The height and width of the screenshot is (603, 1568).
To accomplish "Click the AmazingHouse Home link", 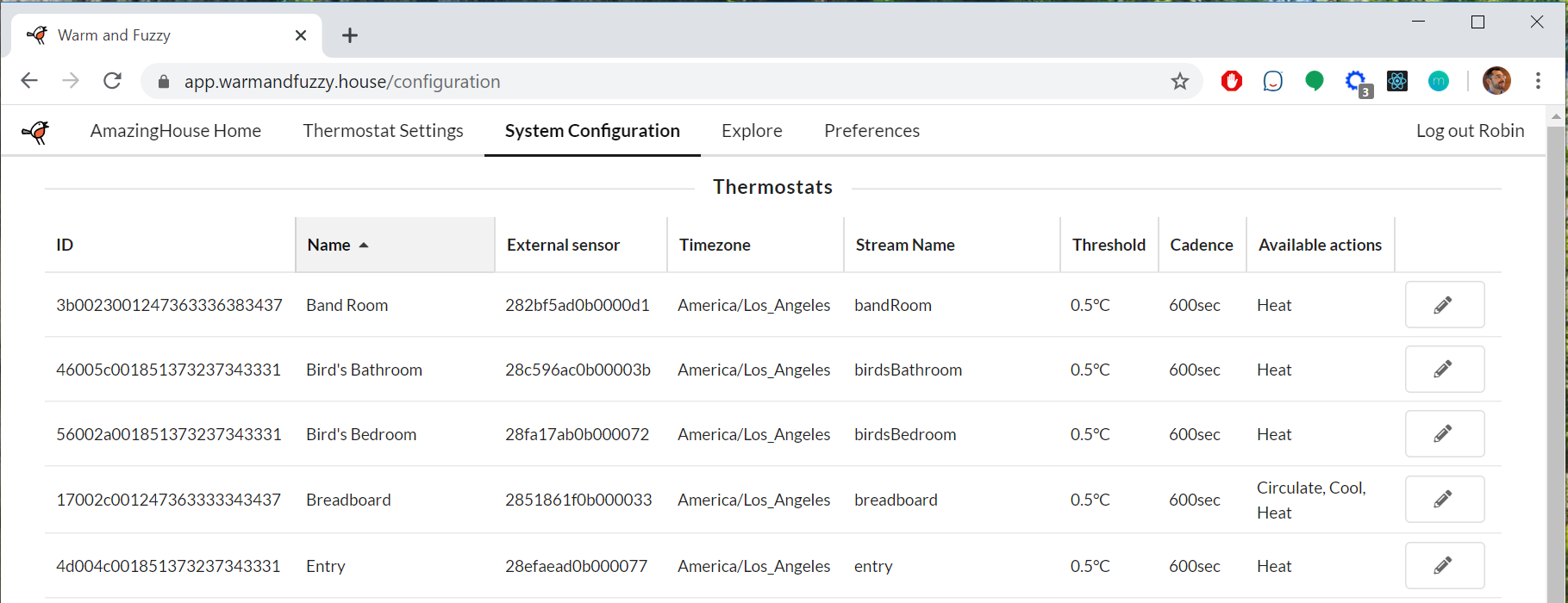I will [176, 131].
